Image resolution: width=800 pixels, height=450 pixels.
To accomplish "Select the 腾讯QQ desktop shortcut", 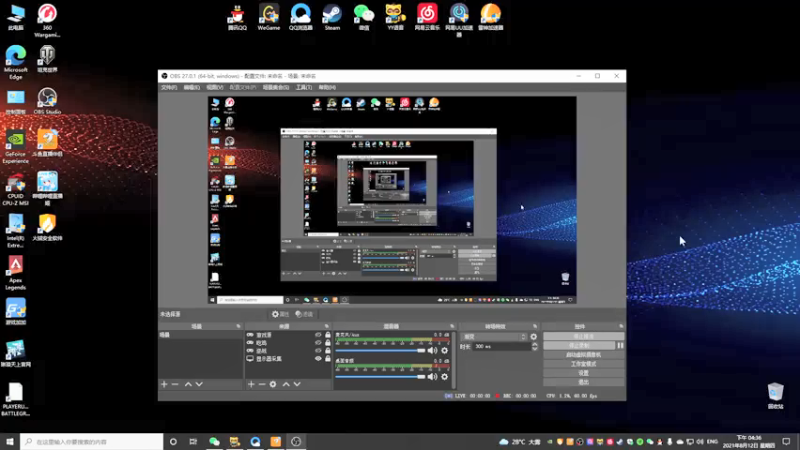I will pos(237,17).
